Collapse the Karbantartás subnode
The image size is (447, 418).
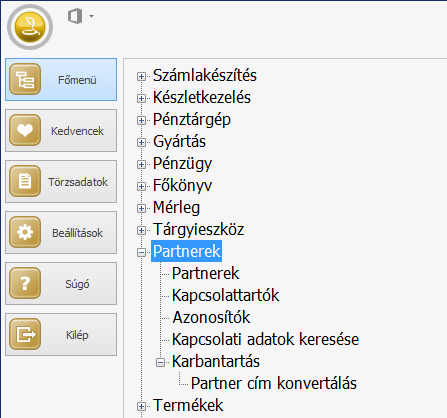[161, 362]
